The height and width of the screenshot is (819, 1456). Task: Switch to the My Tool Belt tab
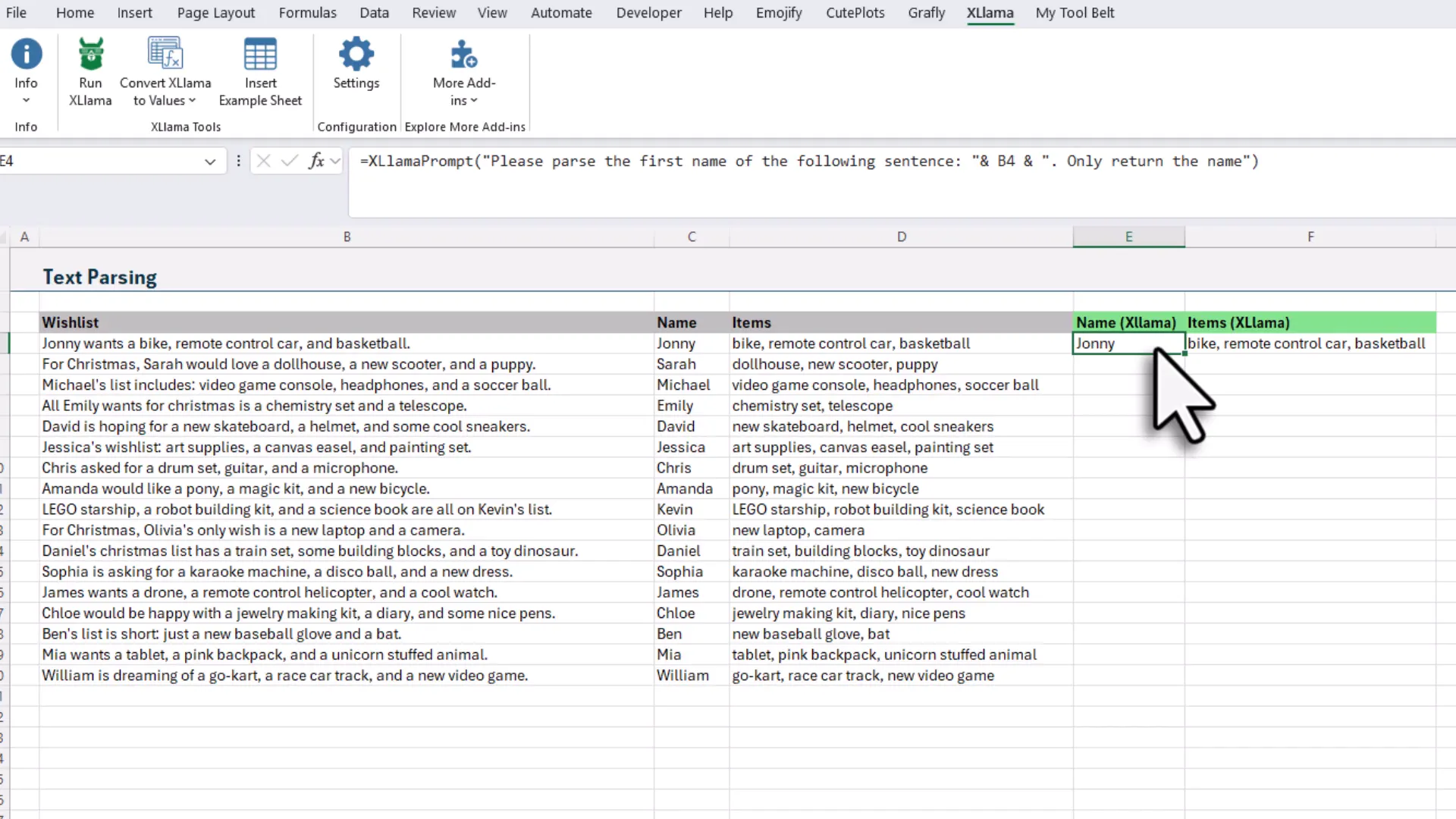click(1075, 13)
